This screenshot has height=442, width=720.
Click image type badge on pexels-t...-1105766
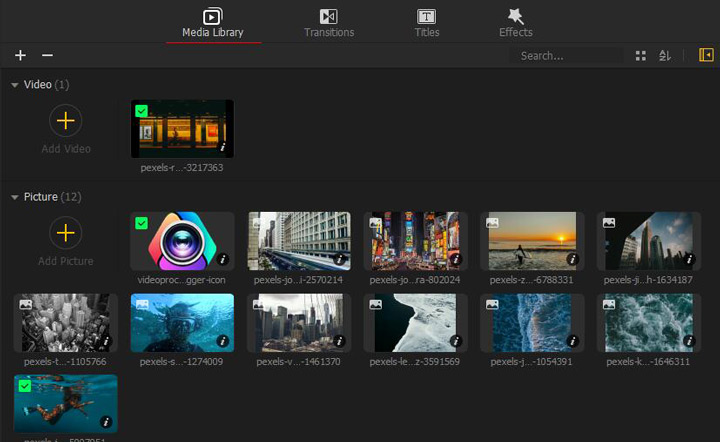click(x=26, y=305)
